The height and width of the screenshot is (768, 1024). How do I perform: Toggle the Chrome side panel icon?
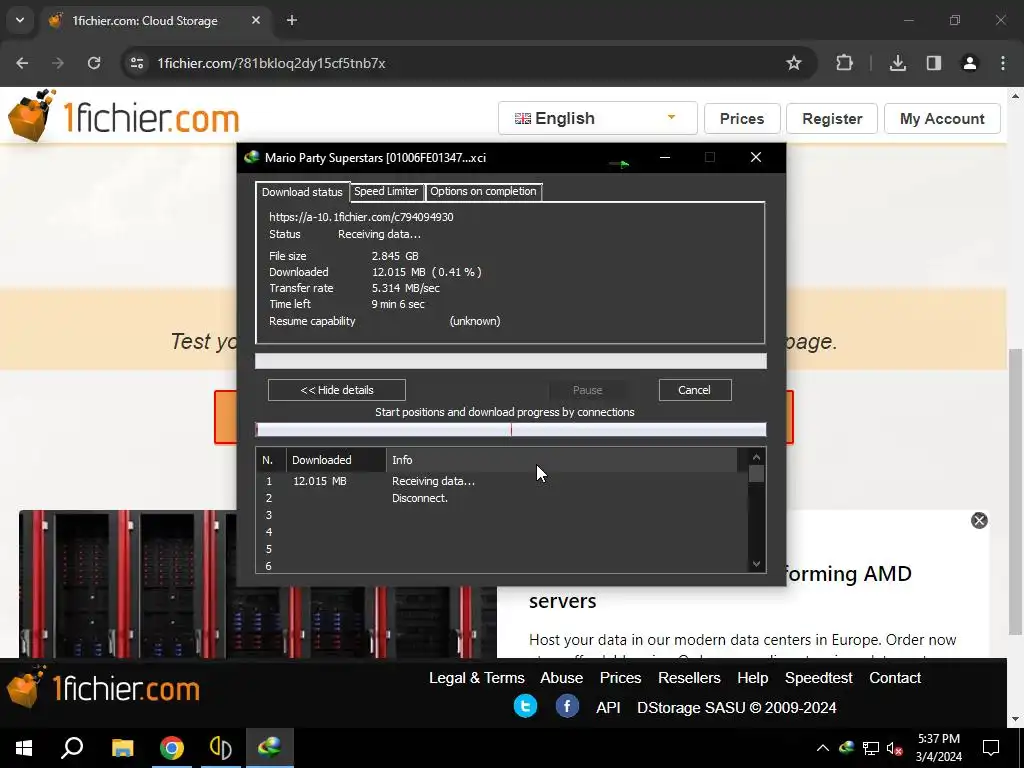[x=934, y=63]
